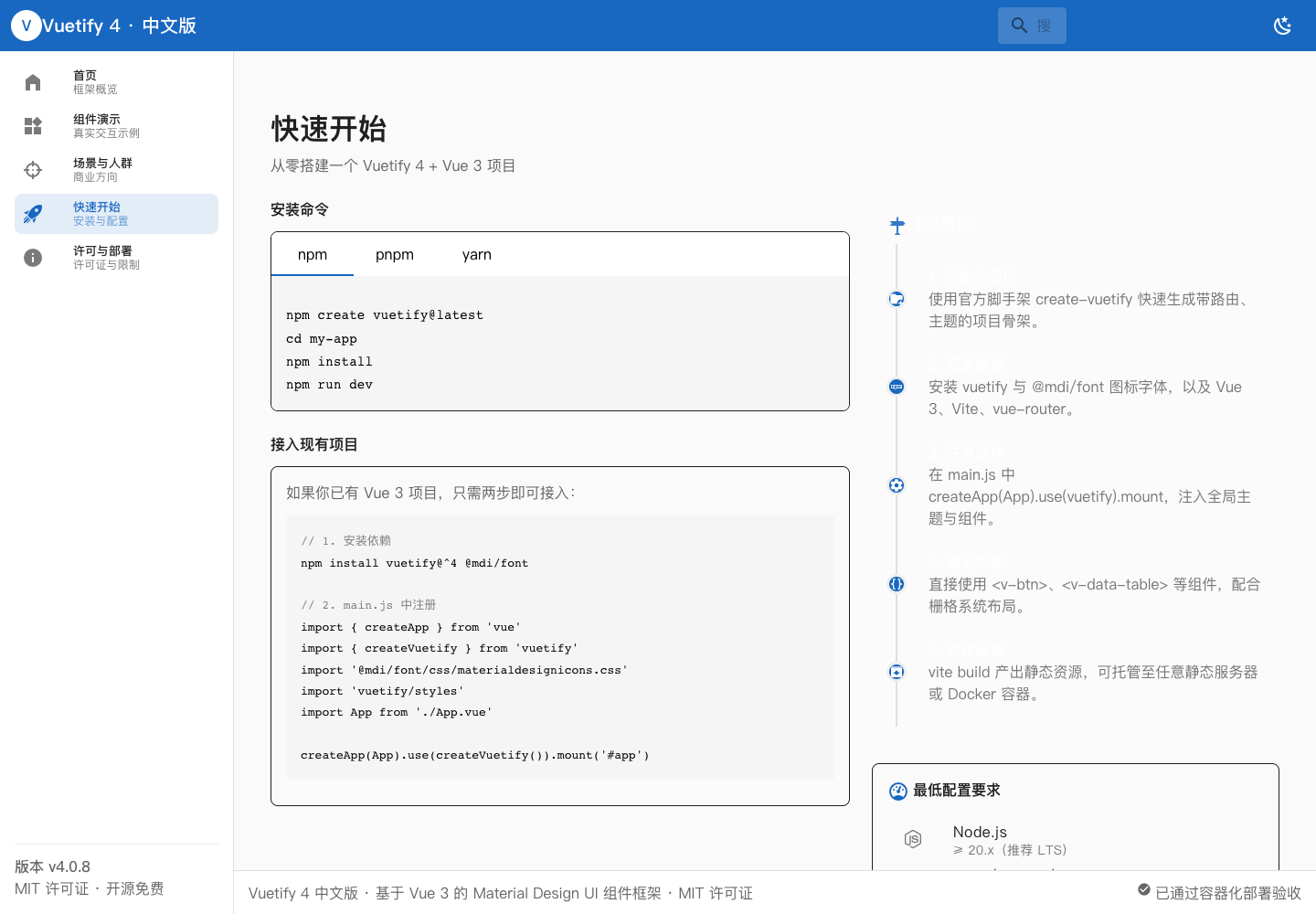Click the home icon beside 首页
The image size is (1316, 914).
33,82
